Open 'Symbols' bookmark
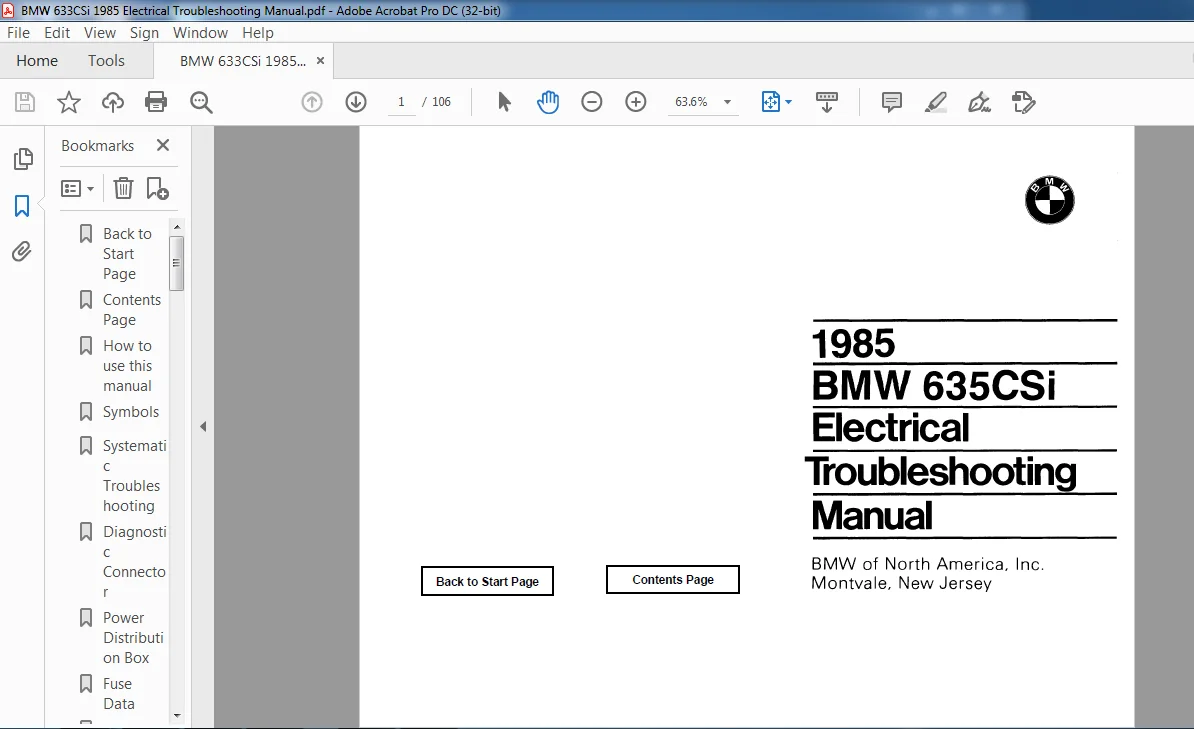This screenshot has width=1194, height=729. 131,412
